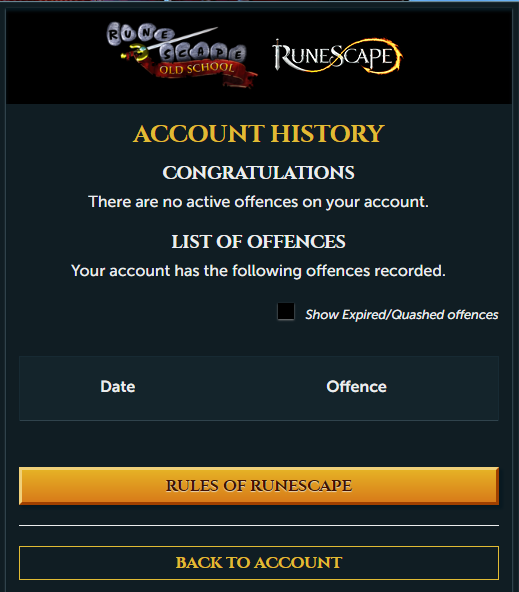Click the sword in the Old School logo
The image size is (519, 592).
pos(170,44)
